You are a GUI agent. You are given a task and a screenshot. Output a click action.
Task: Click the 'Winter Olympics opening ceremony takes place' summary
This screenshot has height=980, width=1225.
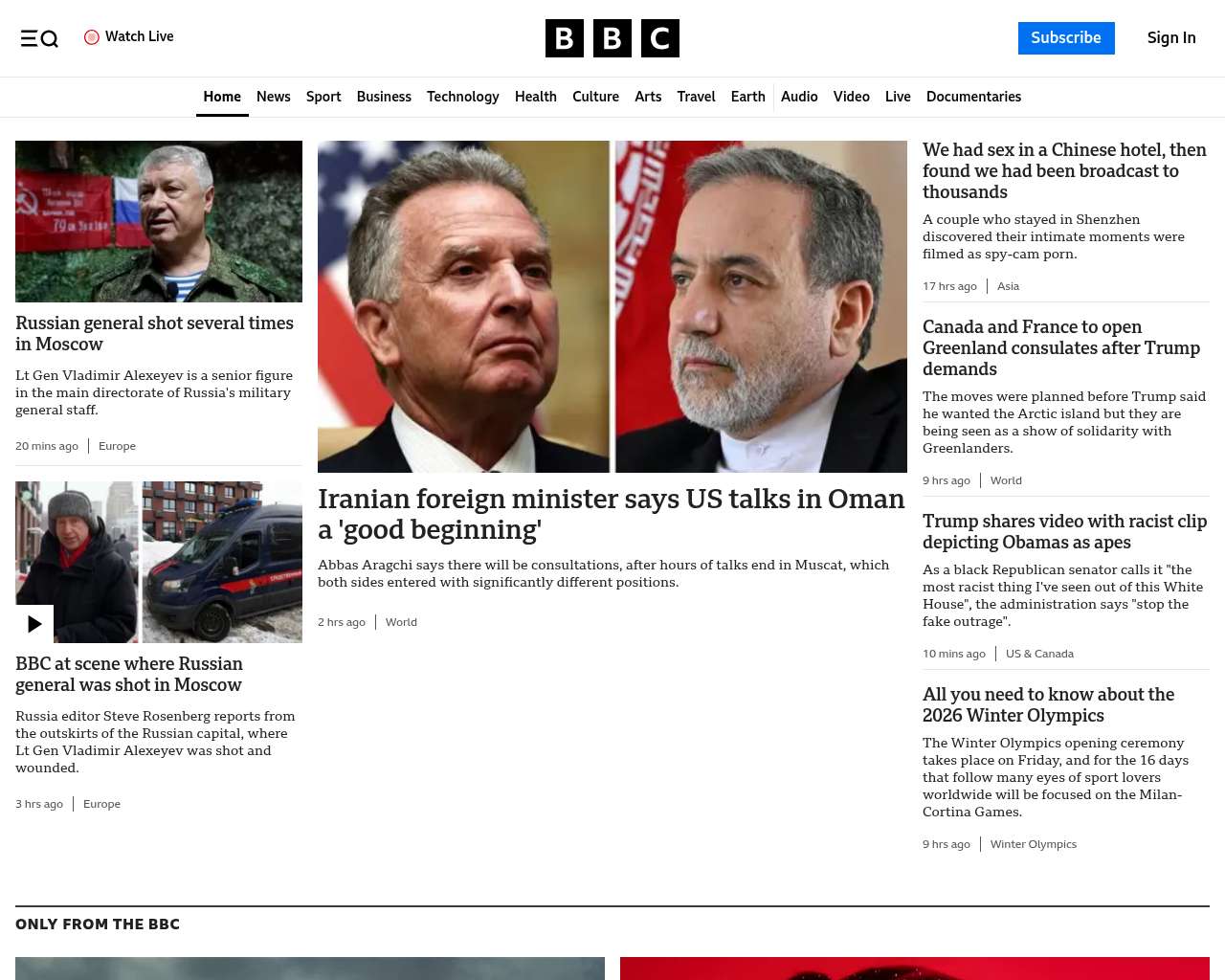[1056, 777]
